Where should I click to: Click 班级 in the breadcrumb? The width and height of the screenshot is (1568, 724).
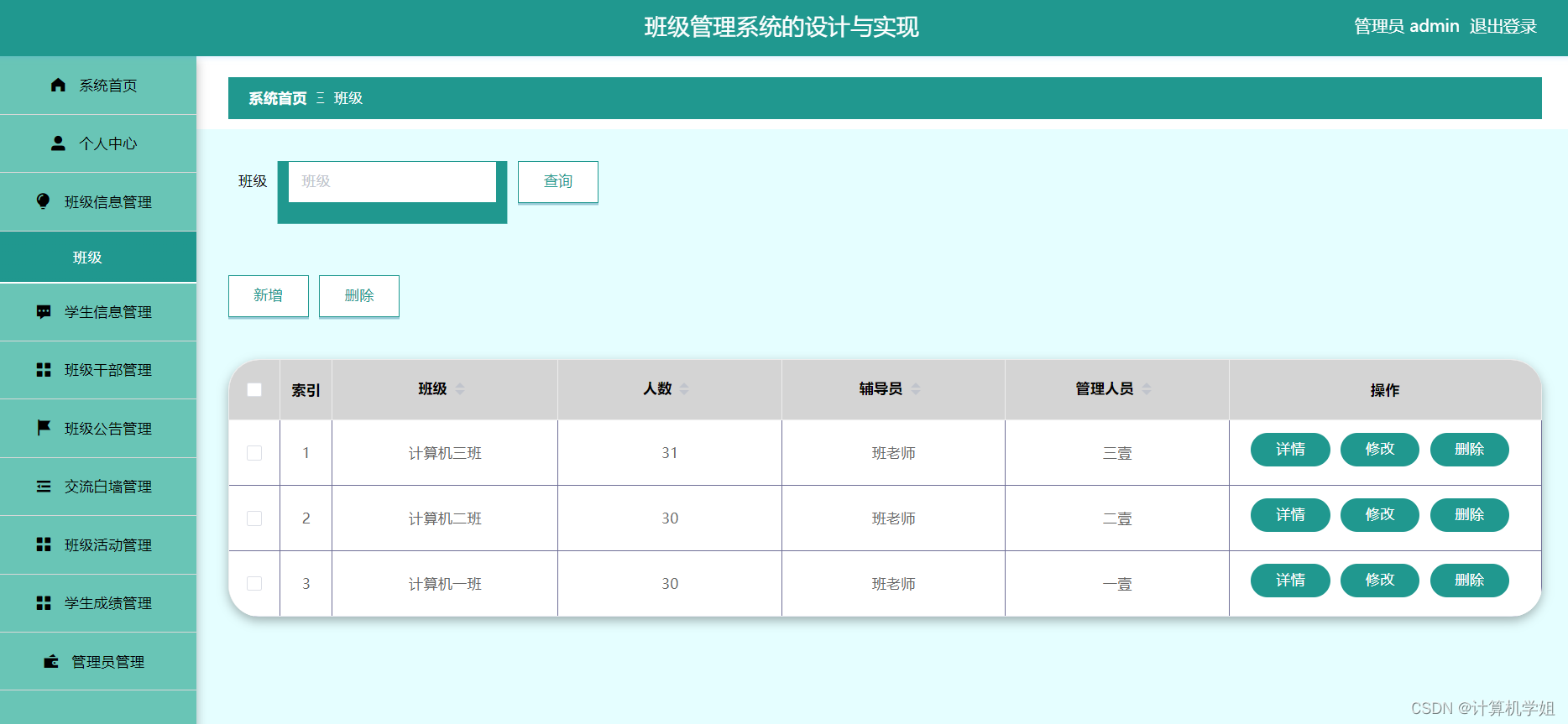click(x=348, y=98)
